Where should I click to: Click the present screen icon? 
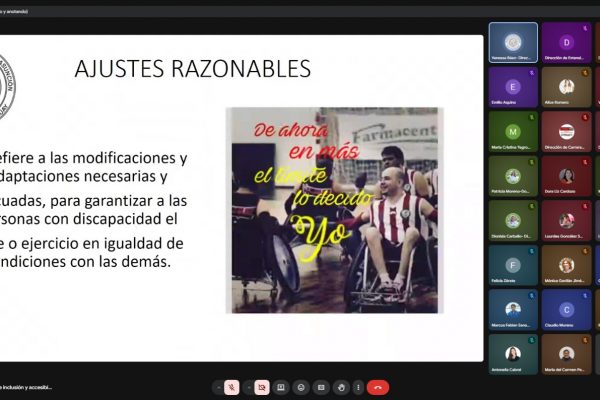[x=281, y=387]
